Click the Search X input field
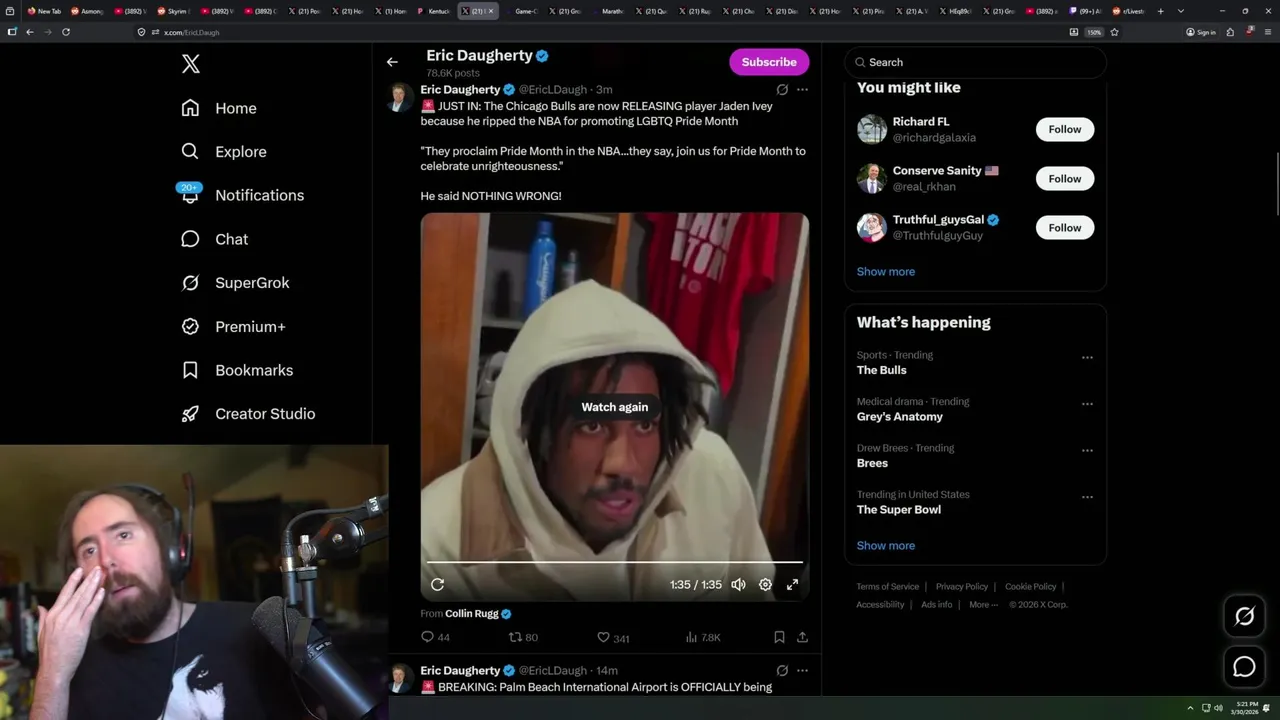Image resolution: width=1280 pixels, height=720 pixels. pos(975,62)
